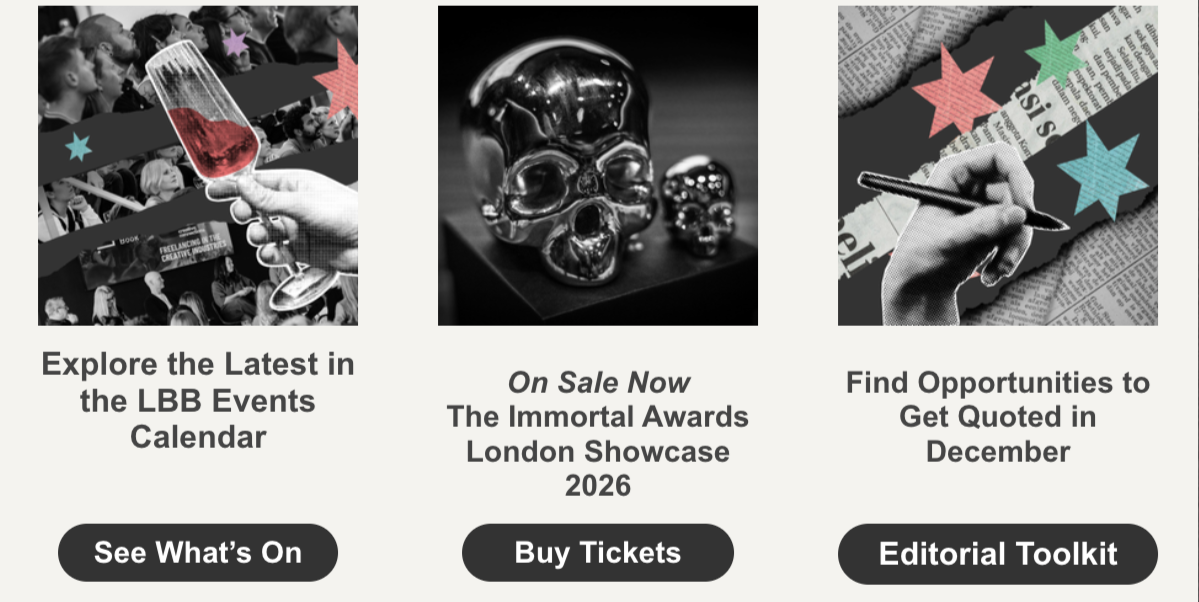1199x602 pixels.
Task: Open the chrome skulls trophy image
Action: pos(597,165)
